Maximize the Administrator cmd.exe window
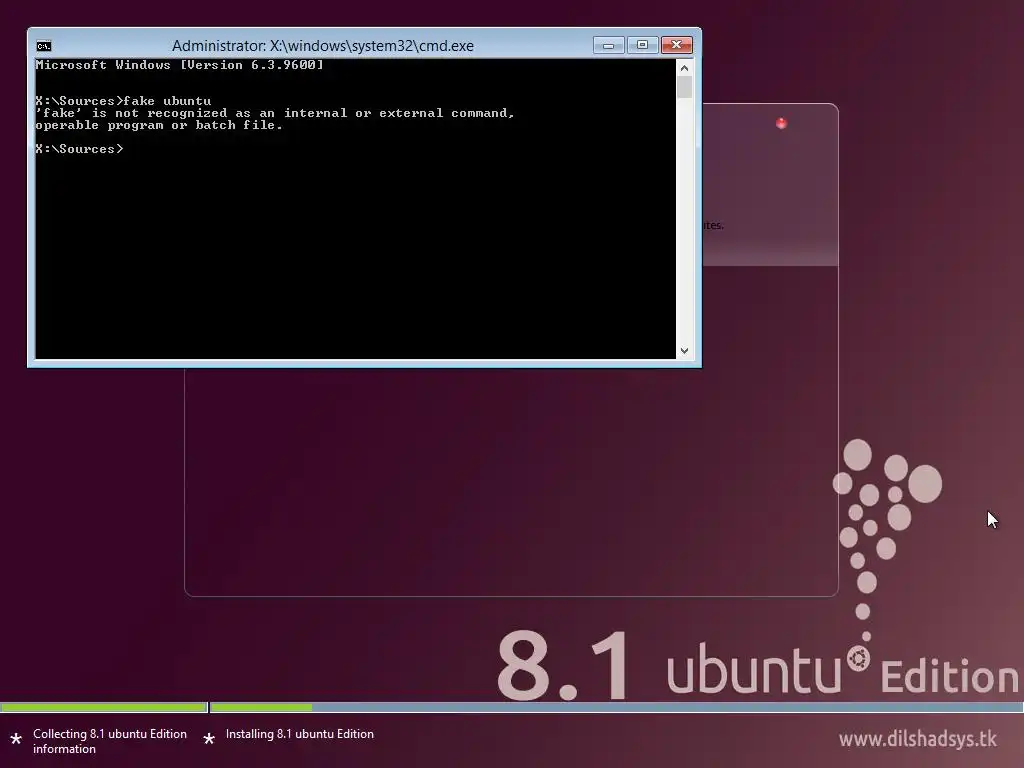1024x768 pixels. point(642,45)
